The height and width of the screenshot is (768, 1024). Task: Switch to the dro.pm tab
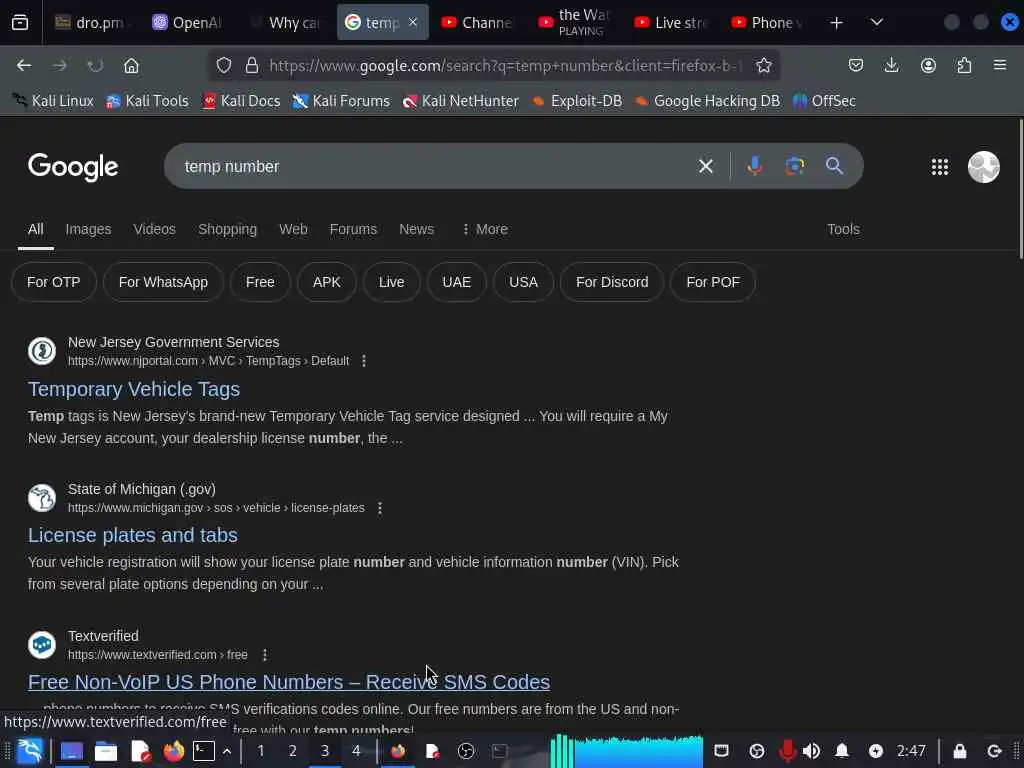point(91,23)
